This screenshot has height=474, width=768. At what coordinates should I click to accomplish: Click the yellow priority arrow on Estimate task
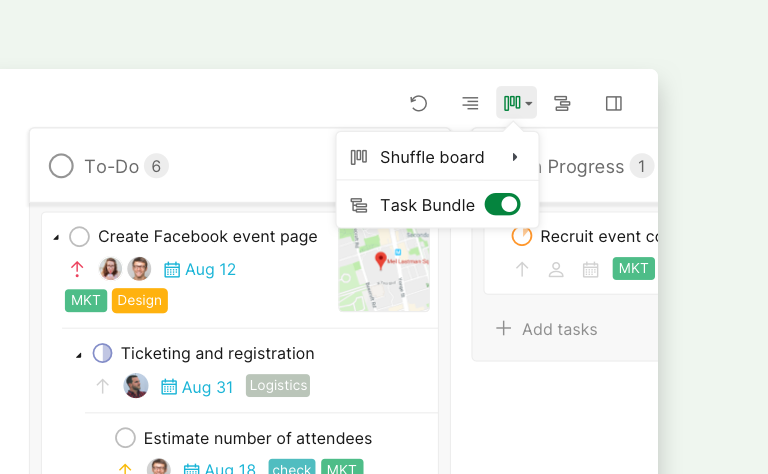pos(125,469)
